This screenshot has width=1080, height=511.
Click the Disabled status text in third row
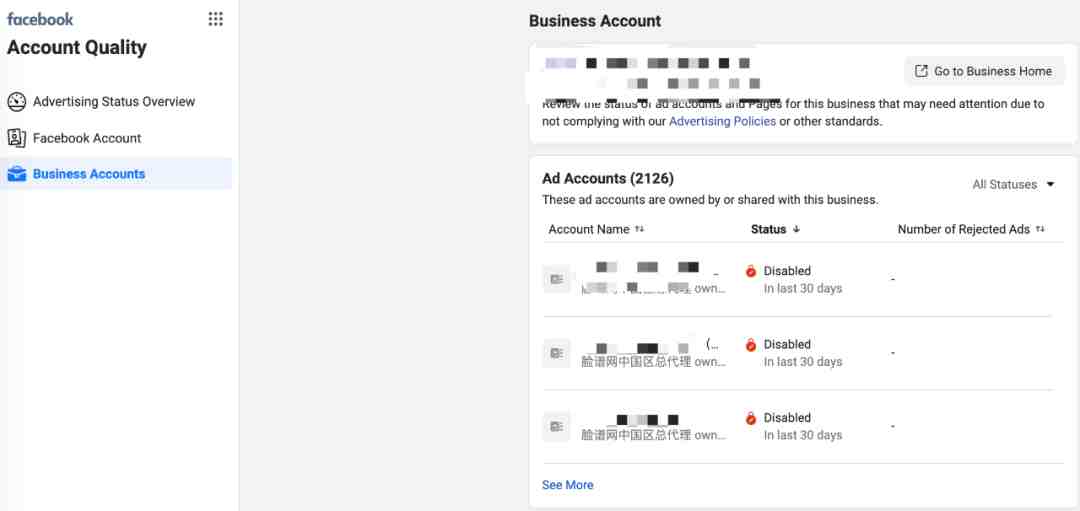point(787,418)
